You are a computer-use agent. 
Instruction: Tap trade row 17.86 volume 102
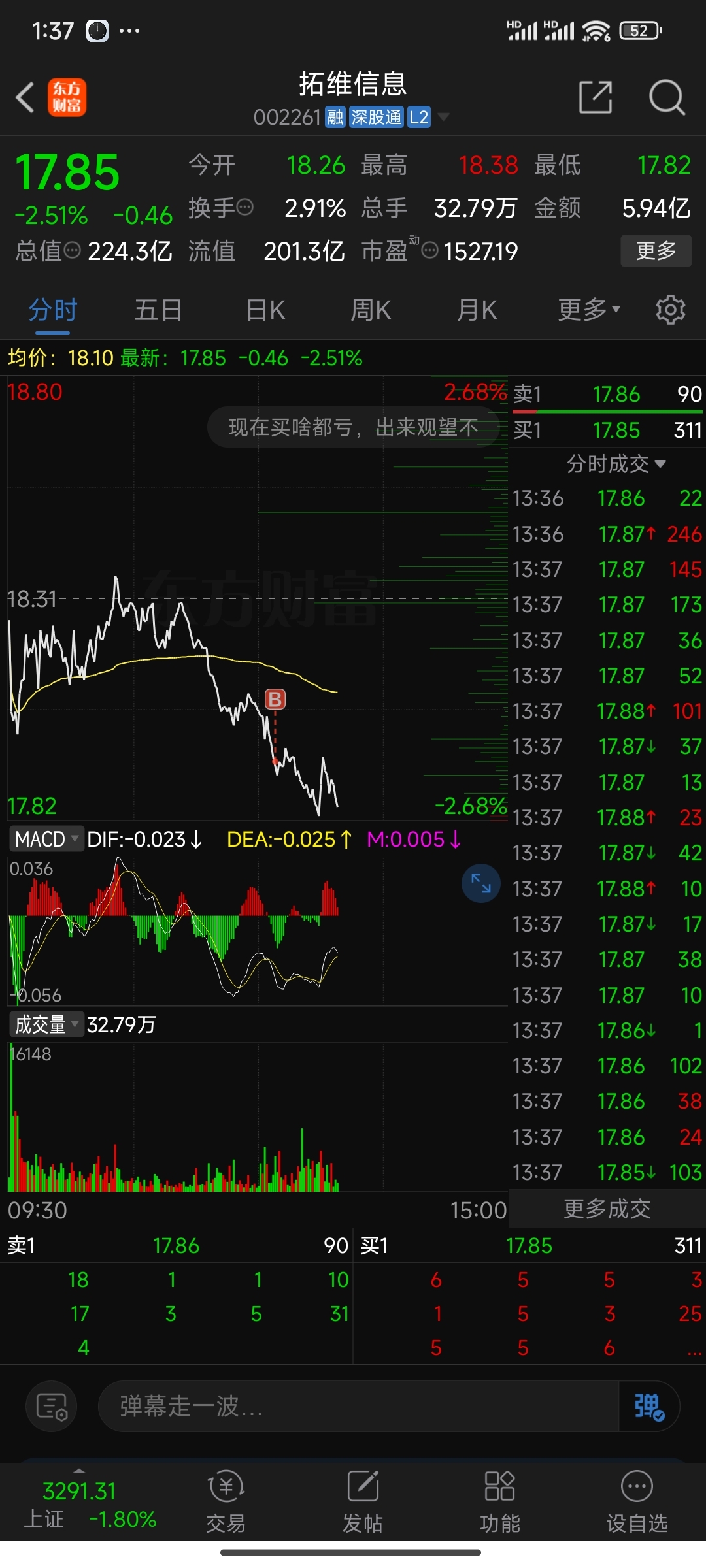(607, 1066)
